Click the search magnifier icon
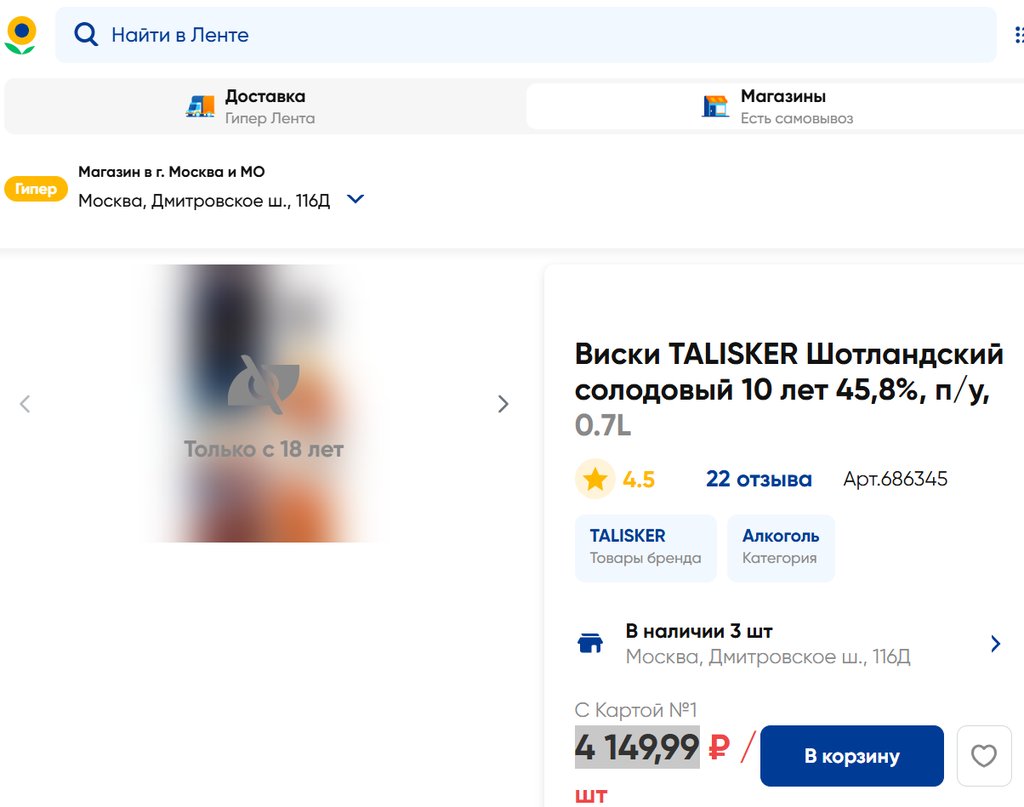Screen dimensions: 1024x807 [87, 35]
